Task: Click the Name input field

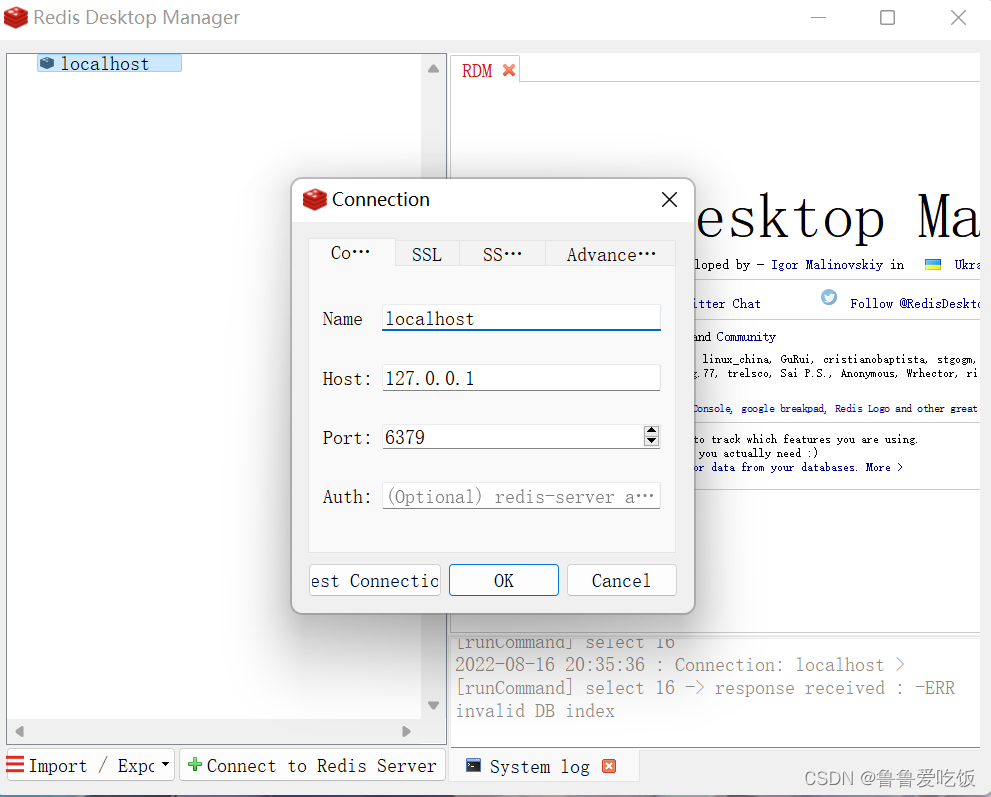Action: click(521, 318)
